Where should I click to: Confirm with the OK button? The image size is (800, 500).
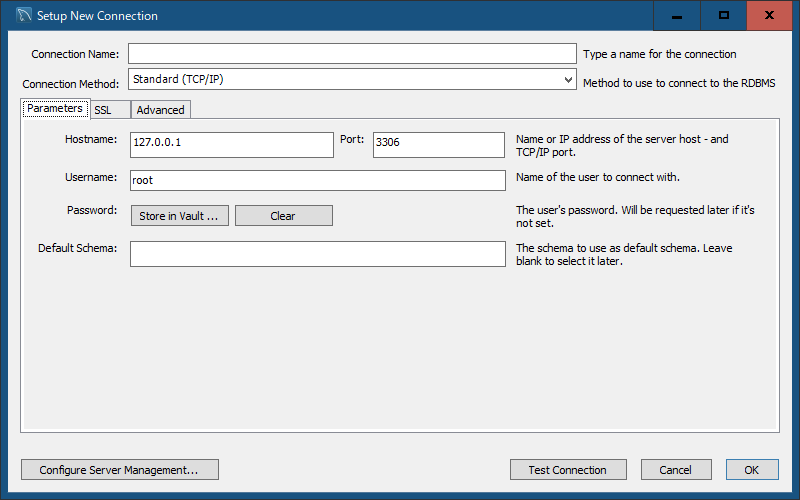coord(752,469)
